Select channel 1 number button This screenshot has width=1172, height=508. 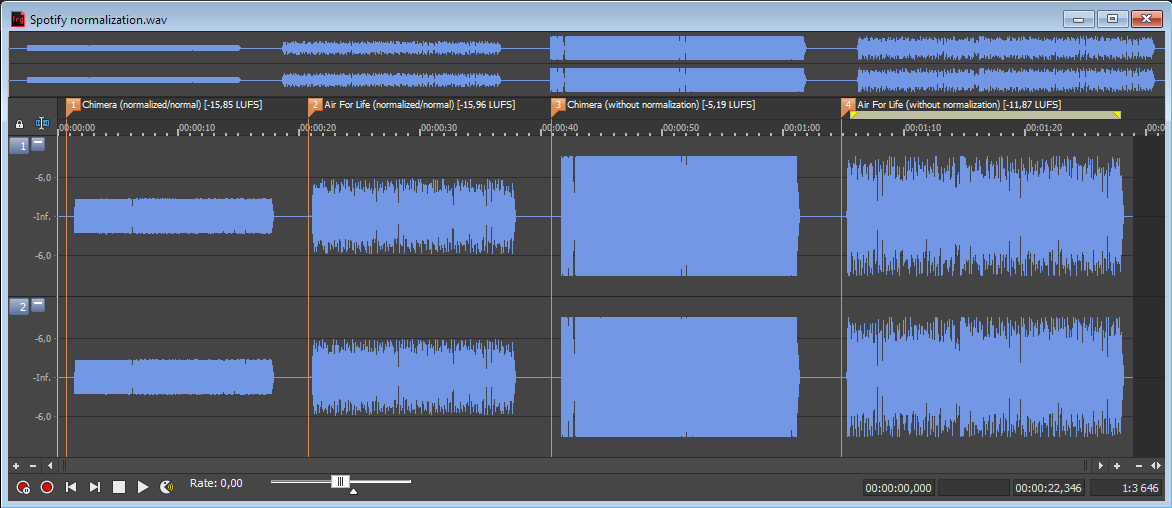click(x=19, y=146)
